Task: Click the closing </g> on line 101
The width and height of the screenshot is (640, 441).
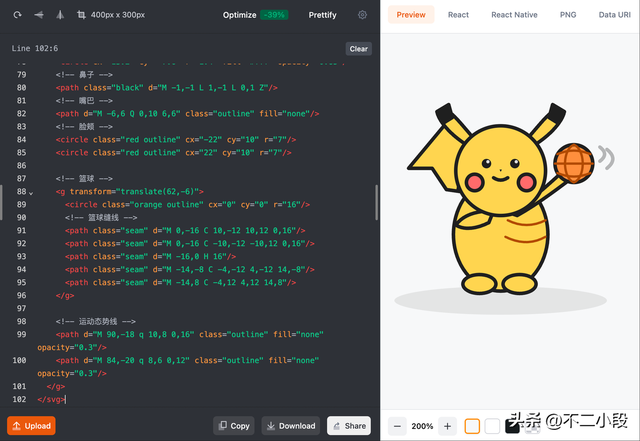Action: tap(56, 386)
